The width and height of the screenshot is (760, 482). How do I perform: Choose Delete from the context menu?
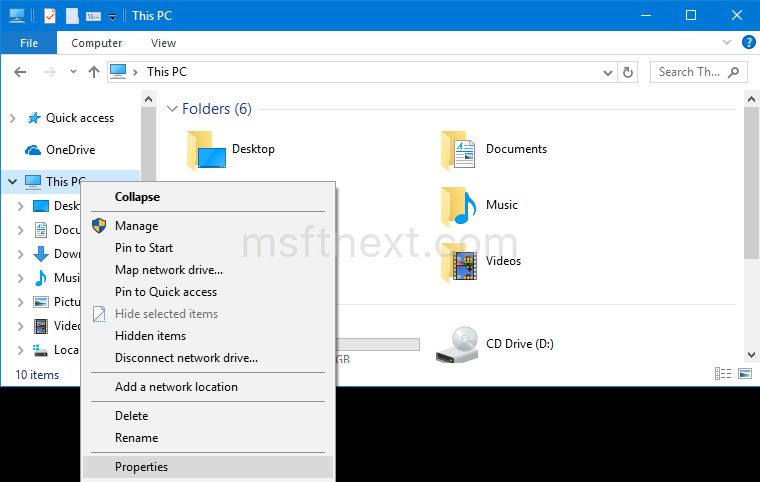(208, 416)
